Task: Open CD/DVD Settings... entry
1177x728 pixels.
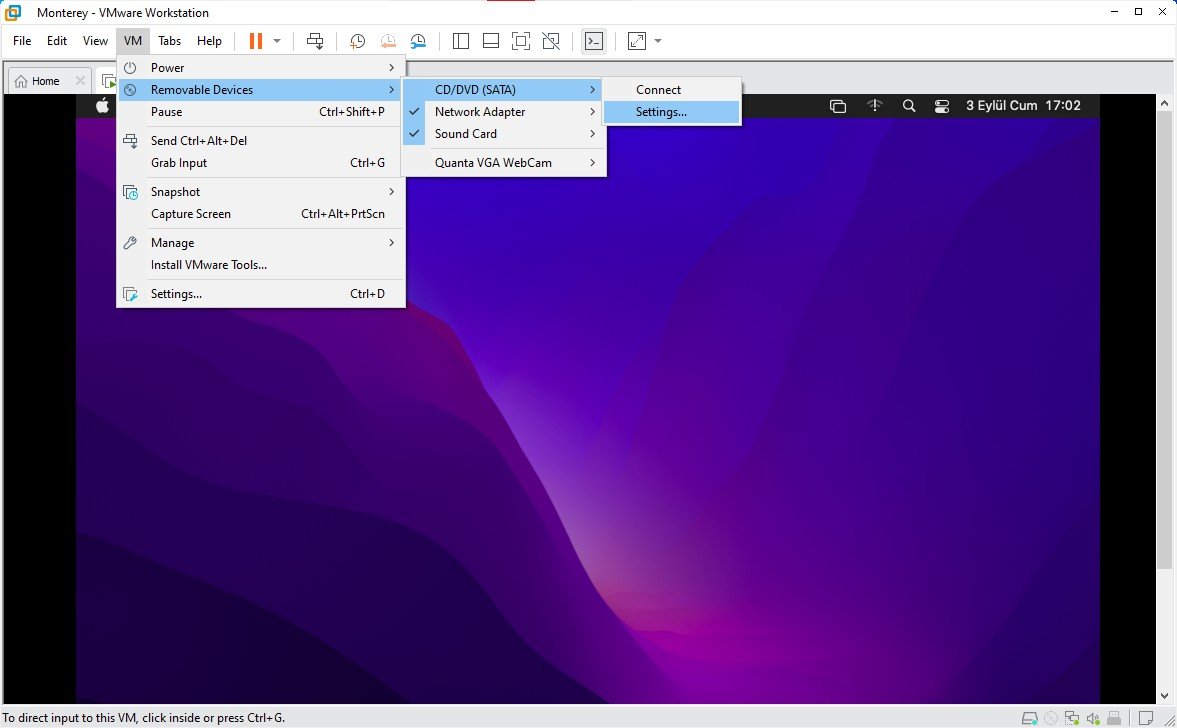Action: (672, 112)
